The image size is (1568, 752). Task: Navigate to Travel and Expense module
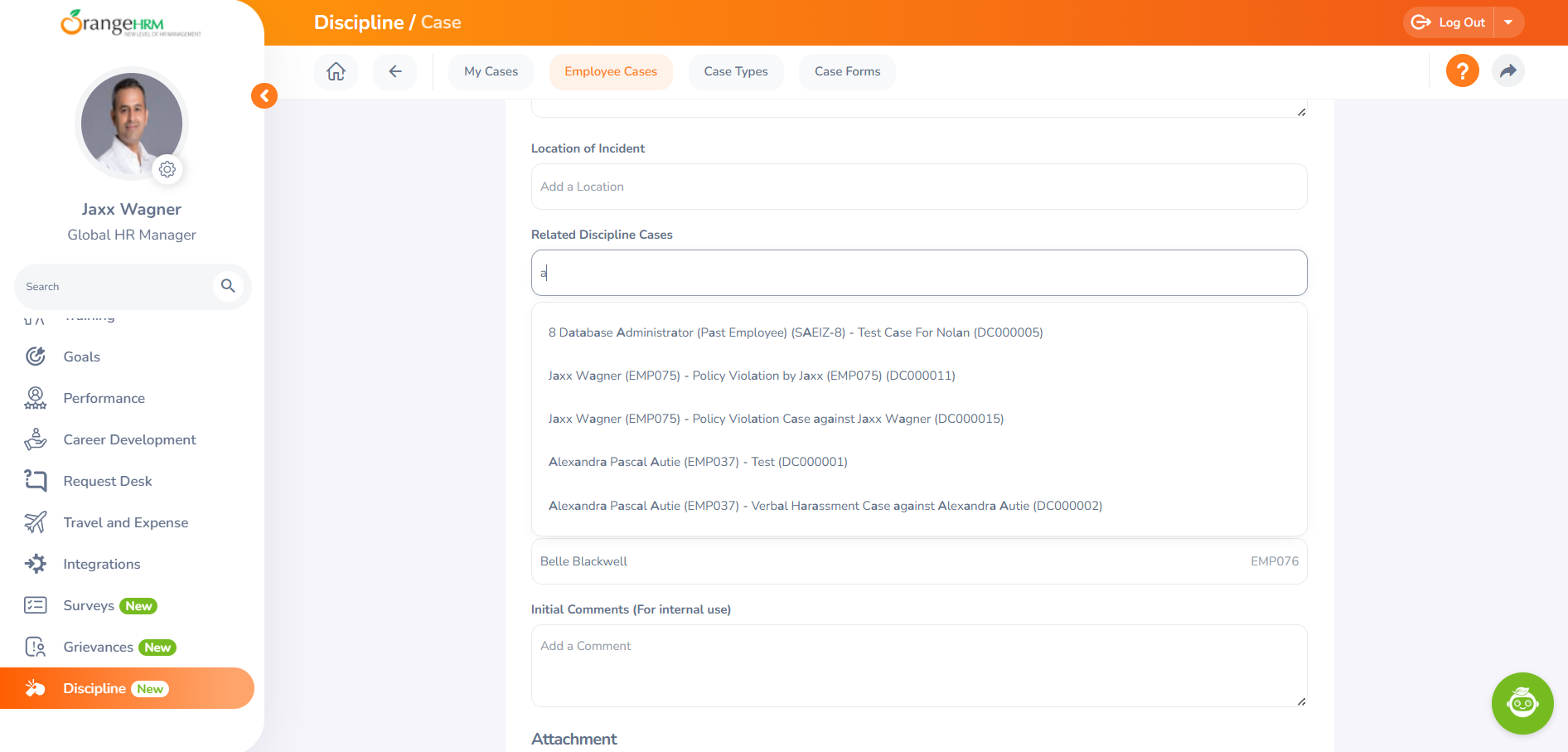126,522
